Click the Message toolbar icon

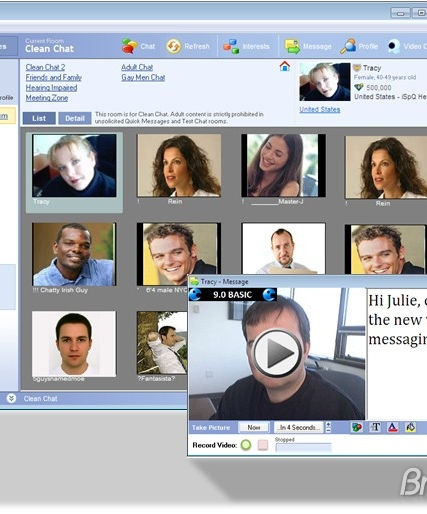tap(292, 46)
